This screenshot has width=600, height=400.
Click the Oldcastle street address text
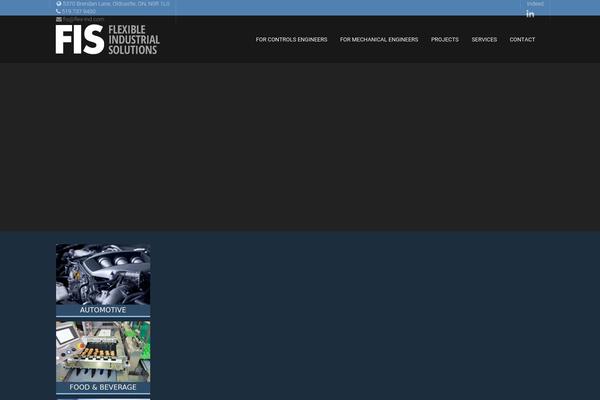point(116,4)
